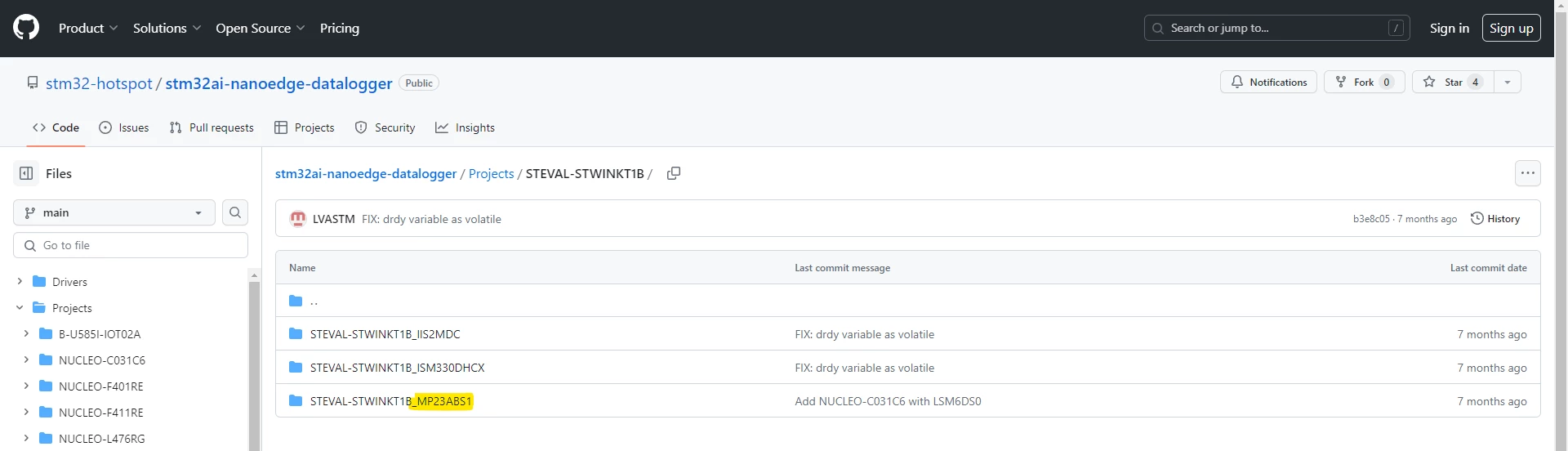Fork the repository

[1364, 82]
